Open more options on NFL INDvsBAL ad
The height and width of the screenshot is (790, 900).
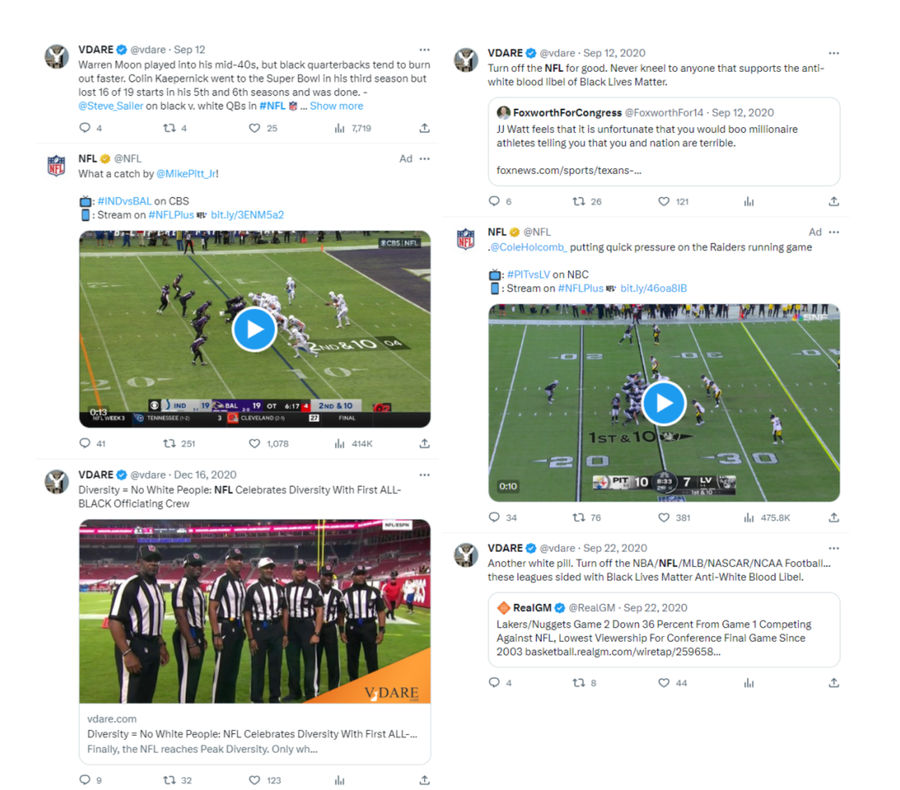424,158
